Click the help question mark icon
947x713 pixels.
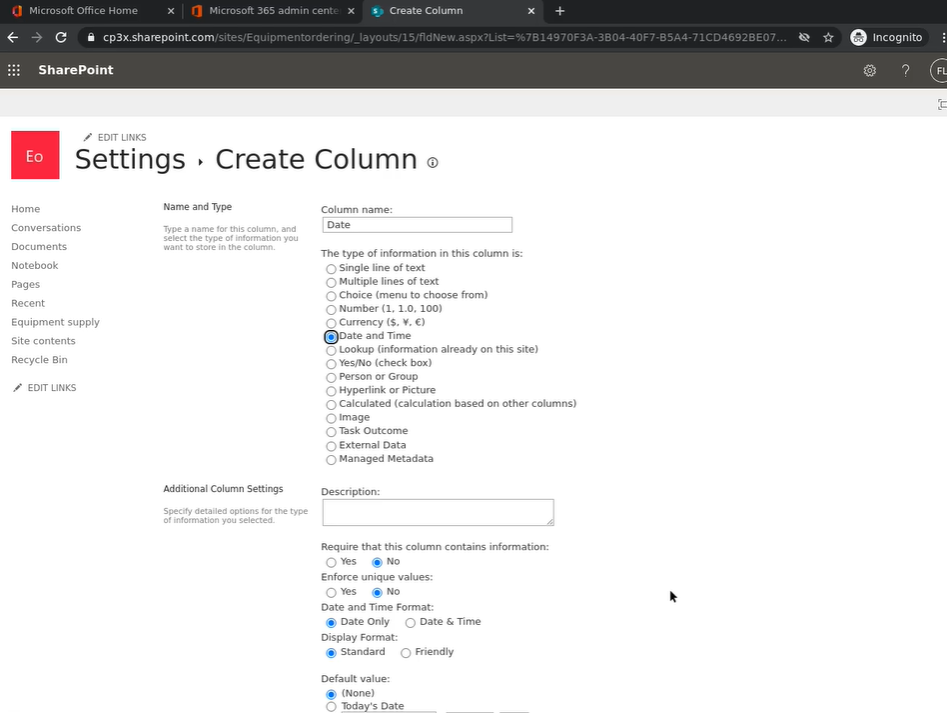coord(906,70)
